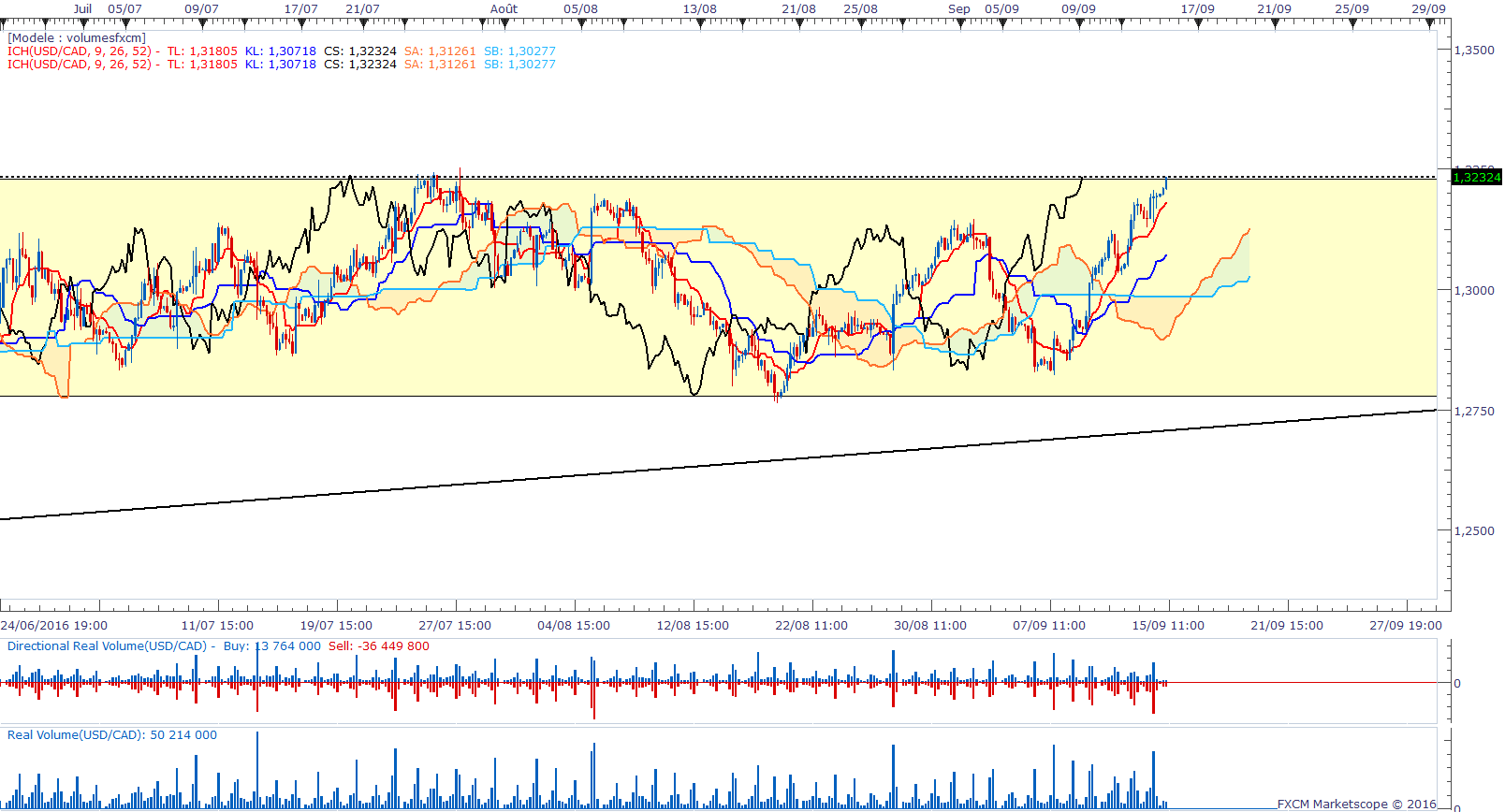This screenshot has height=812, width=1505.
Task: Click the "Sell: -36 449 800" value
Action: click(379, 646)
